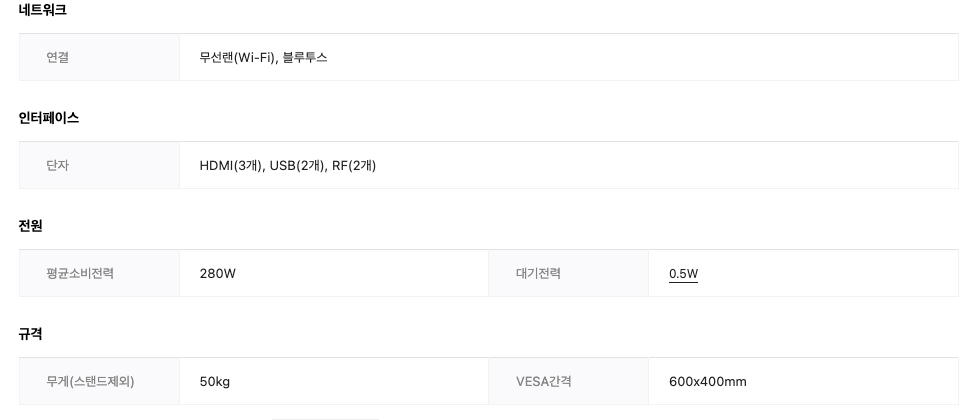Click the empty space right of 600x400mm
The image size is (975, 420).
[x=852, y=381]
